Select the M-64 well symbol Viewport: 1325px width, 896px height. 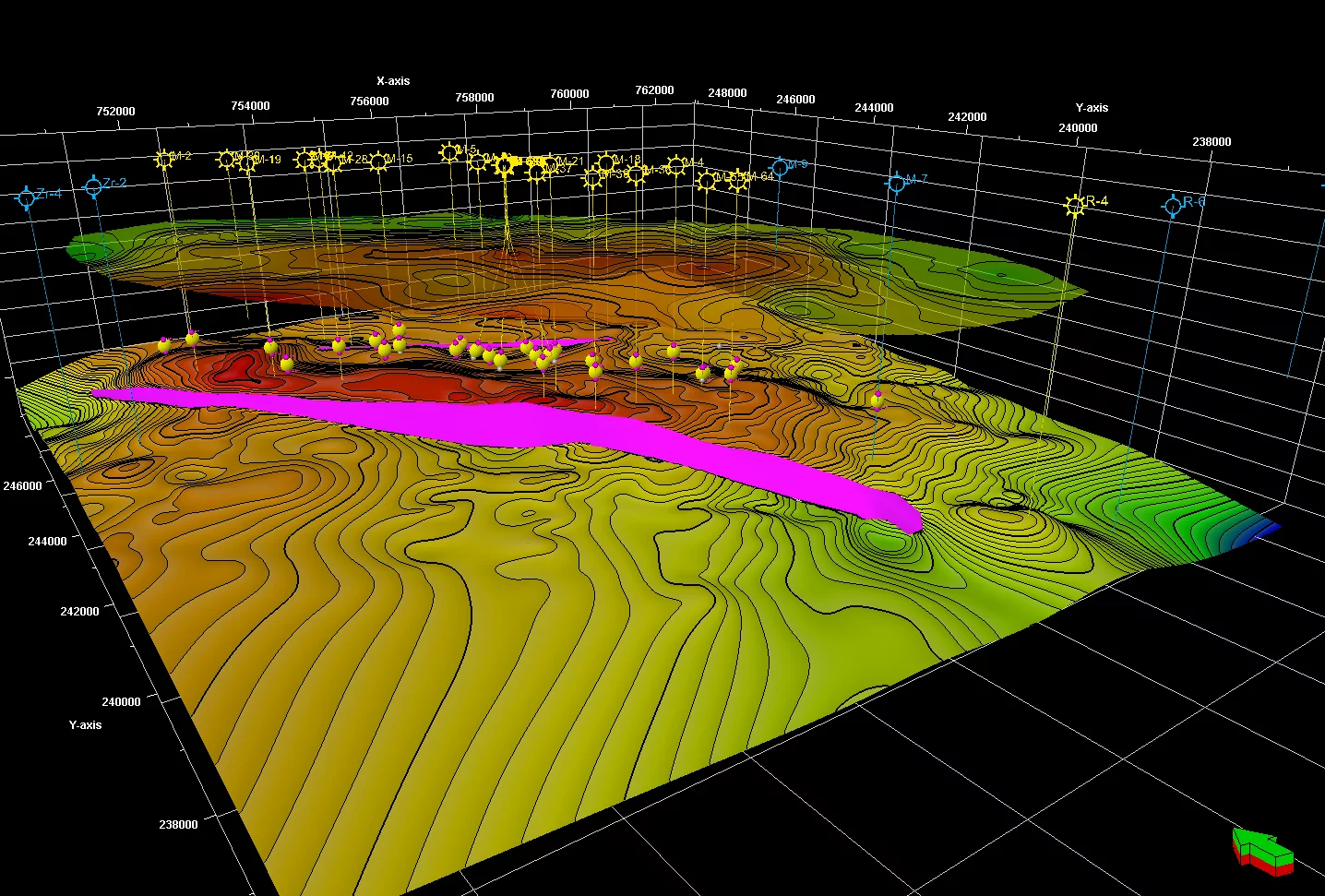coord(738,180)
